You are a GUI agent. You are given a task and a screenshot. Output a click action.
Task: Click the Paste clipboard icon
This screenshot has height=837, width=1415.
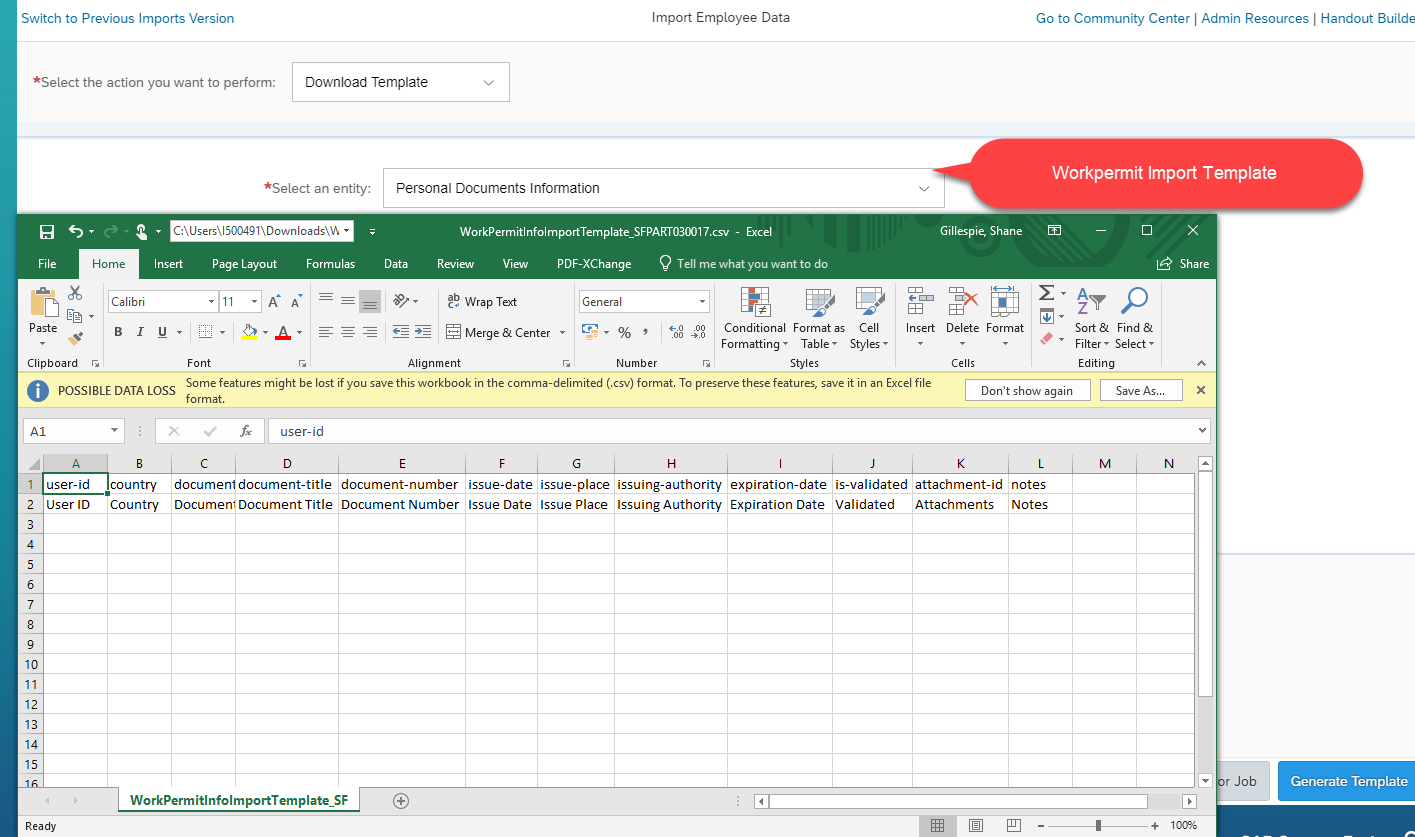pos(43,304)
